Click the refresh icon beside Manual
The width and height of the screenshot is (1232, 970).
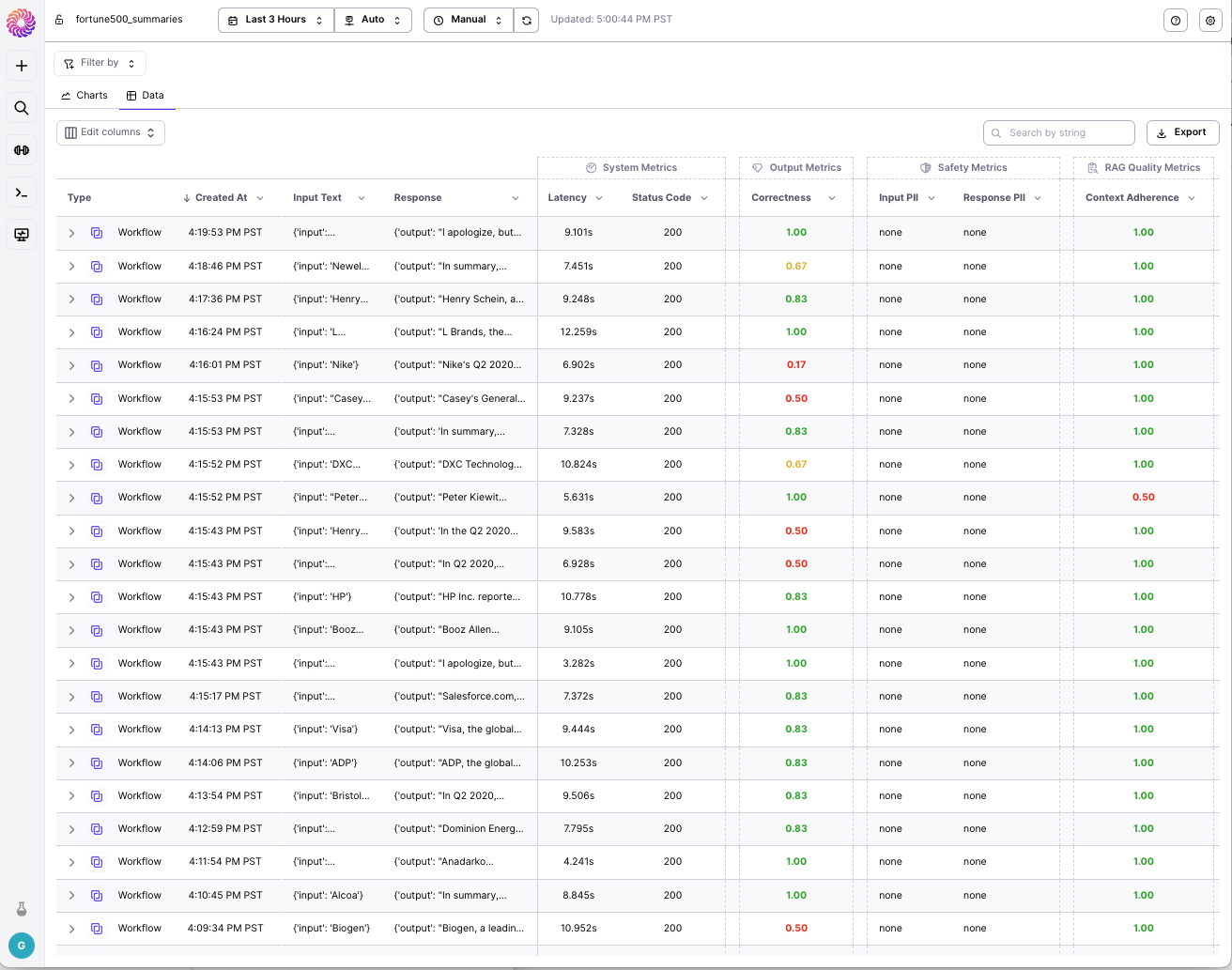527,20
